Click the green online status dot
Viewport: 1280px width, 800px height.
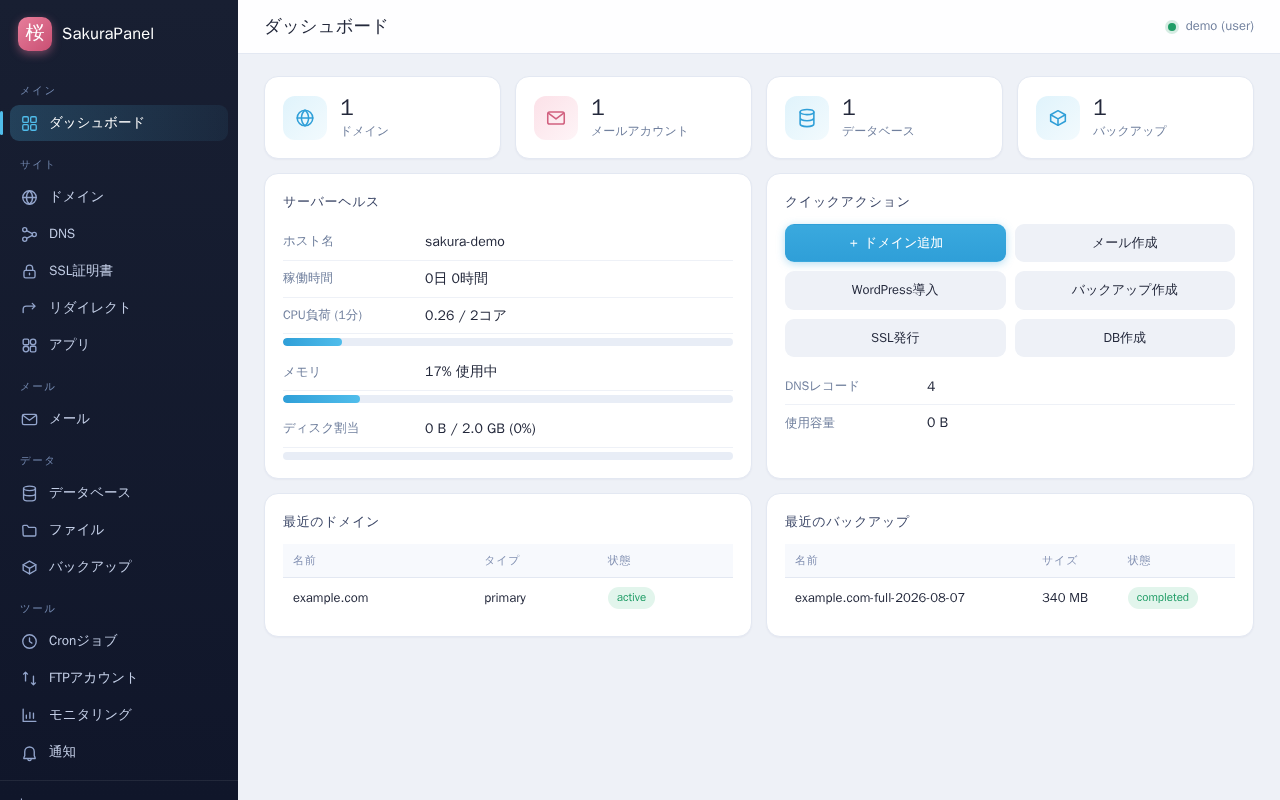coord(1172,27)
